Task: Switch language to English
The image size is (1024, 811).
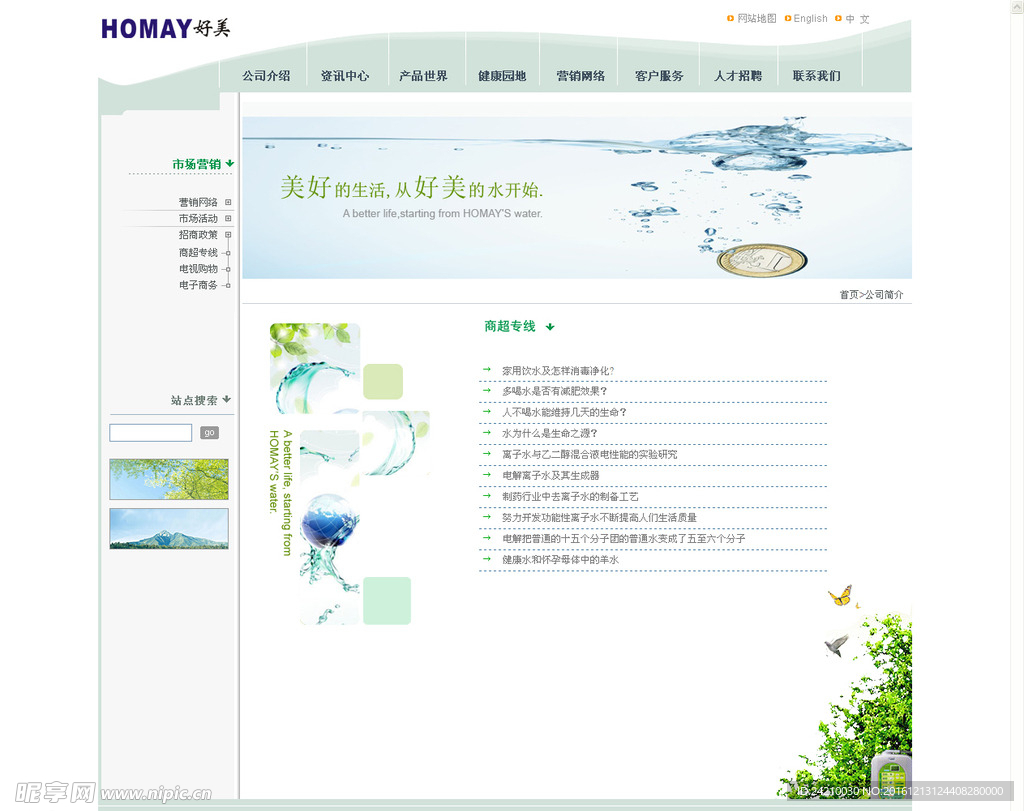Action: (x=810, y=18)
